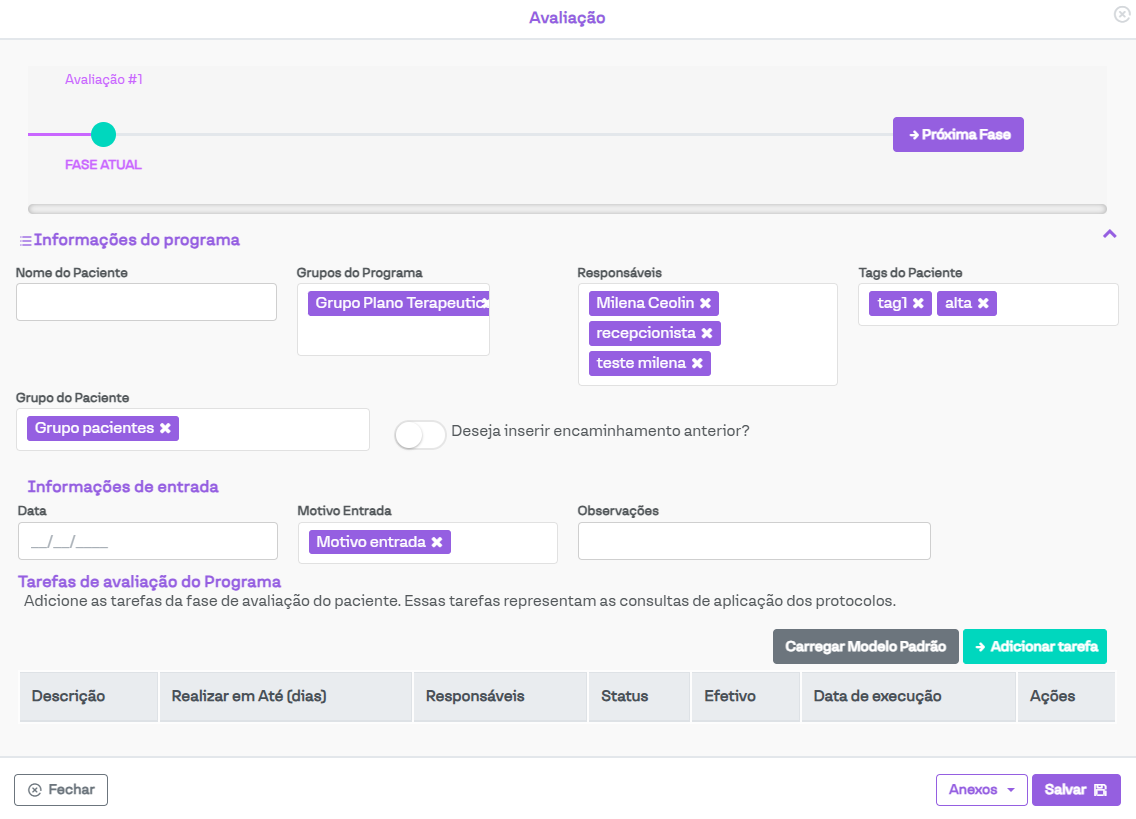Enable the encaminhamento anterior toggle

click(420, 435)
